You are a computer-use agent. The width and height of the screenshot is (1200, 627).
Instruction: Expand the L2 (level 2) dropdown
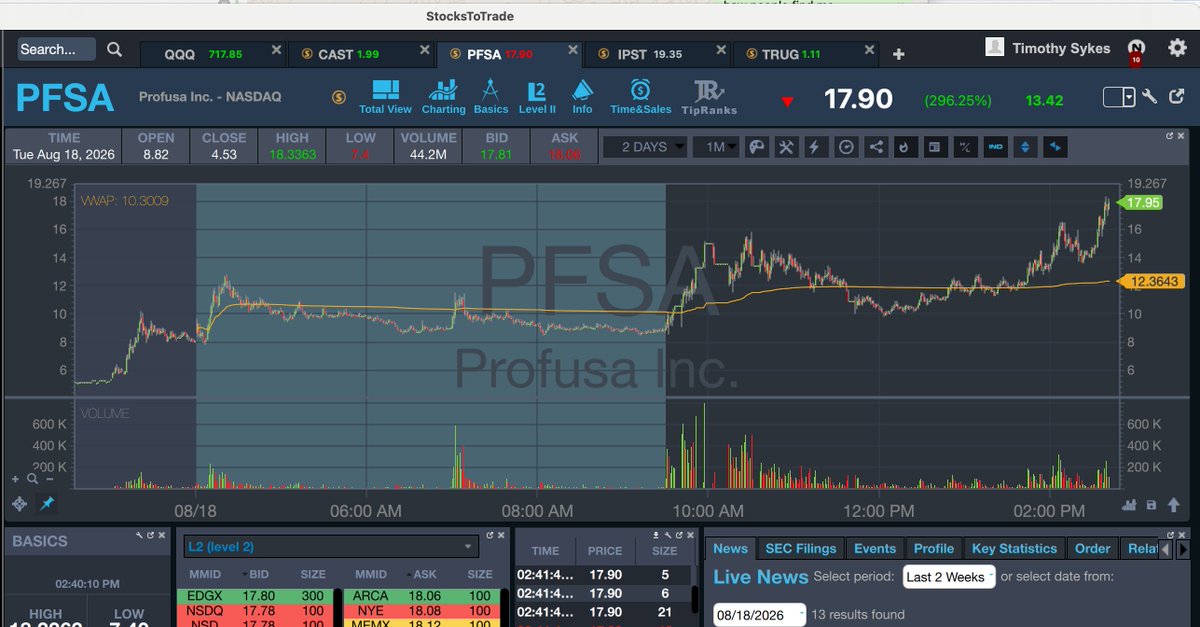(x=330, y=546)
